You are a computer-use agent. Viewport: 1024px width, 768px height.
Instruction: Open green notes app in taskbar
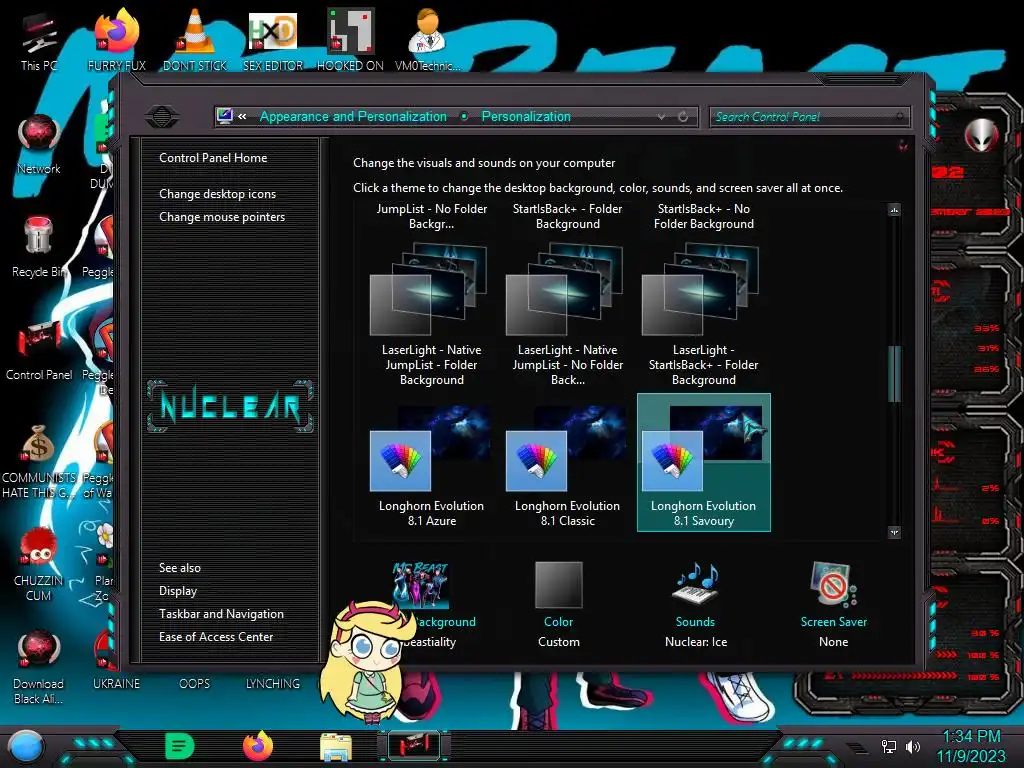[x=180, y=746]
